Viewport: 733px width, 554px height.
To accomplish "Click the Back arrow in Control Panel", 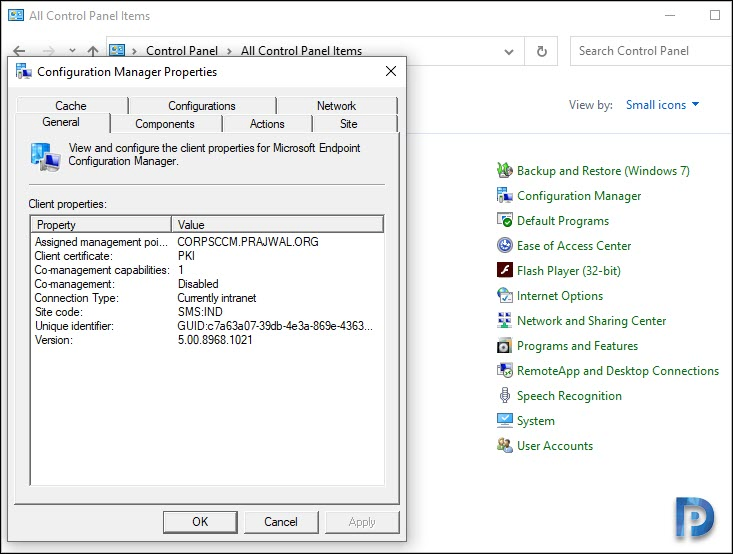I will 19,50.
